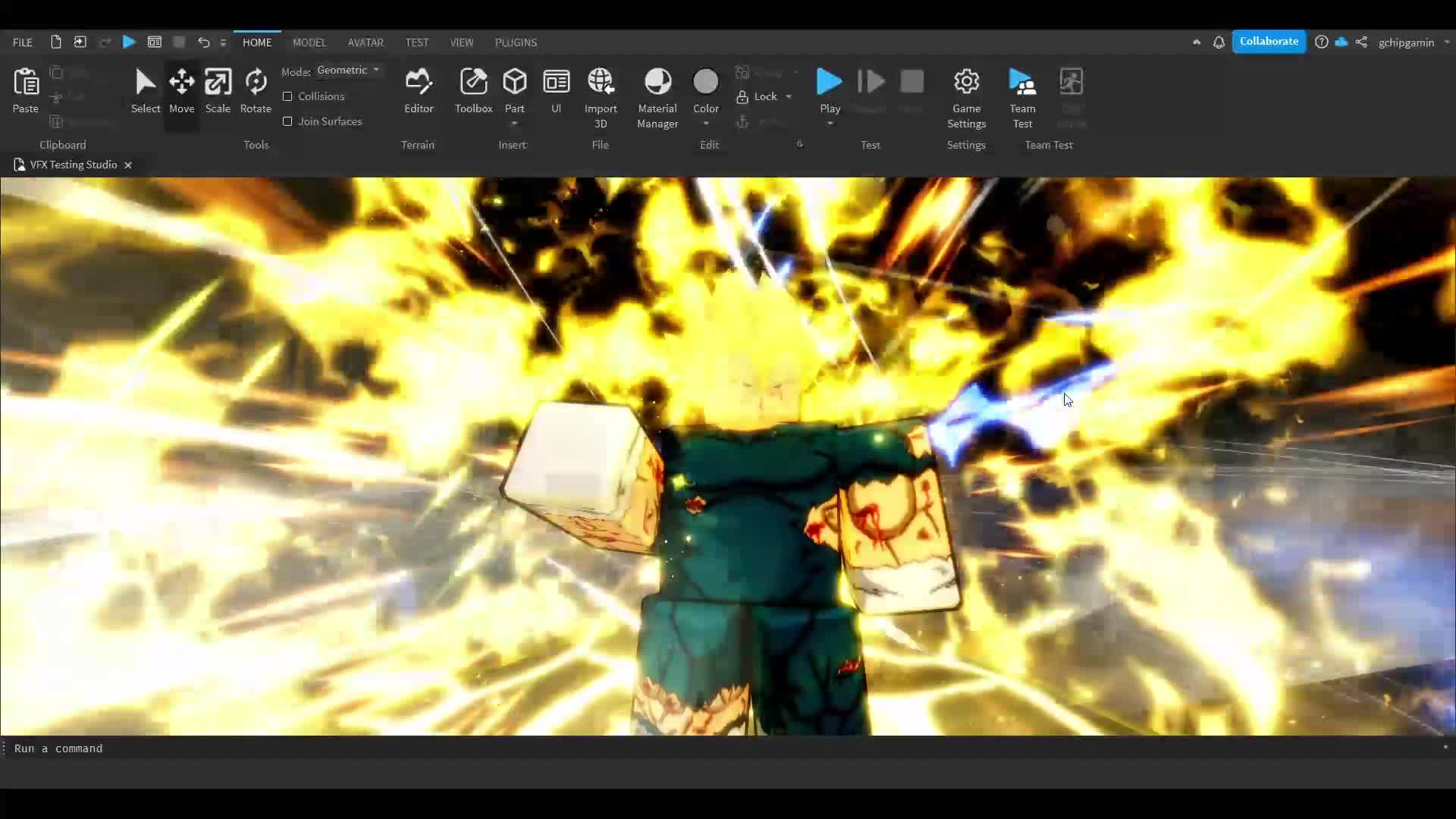Expand the Play button dropdown arrow
1456x819 pixels.
click(x=830, y=123)
